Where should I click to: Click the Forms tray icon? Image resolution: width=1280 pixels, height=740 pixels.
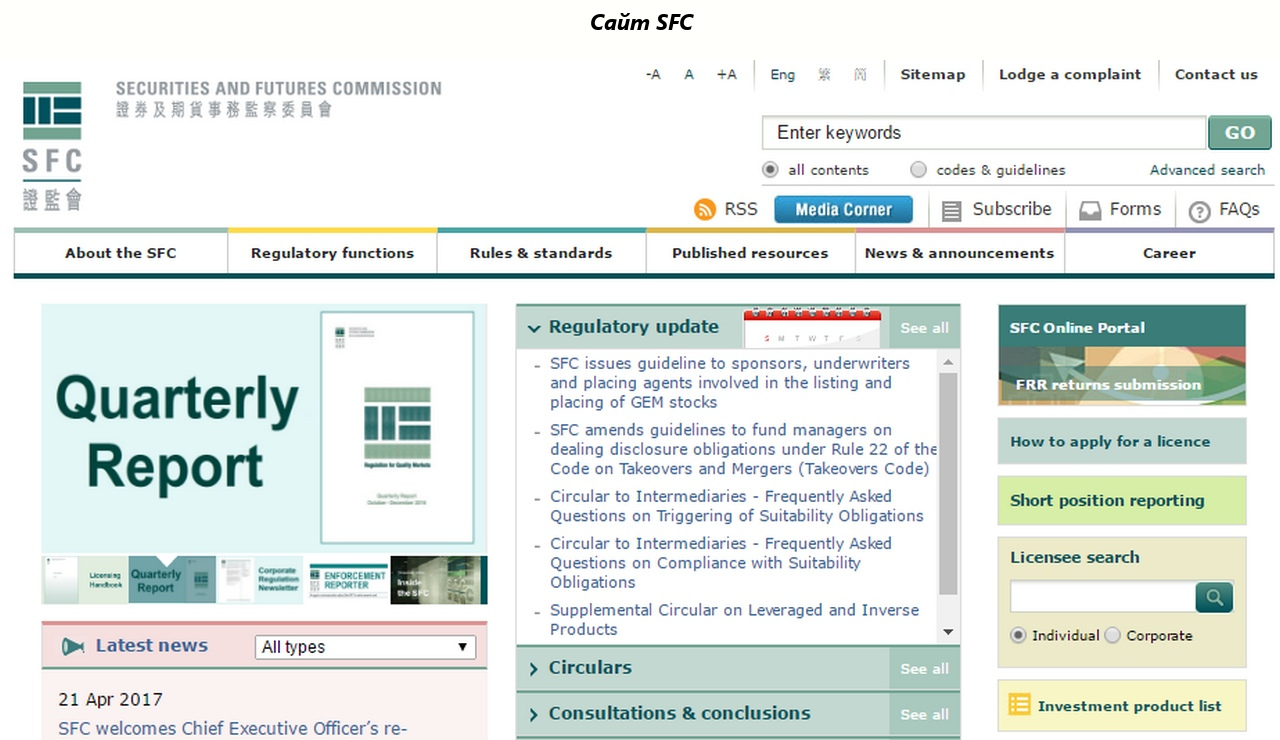coord(1089,211)
